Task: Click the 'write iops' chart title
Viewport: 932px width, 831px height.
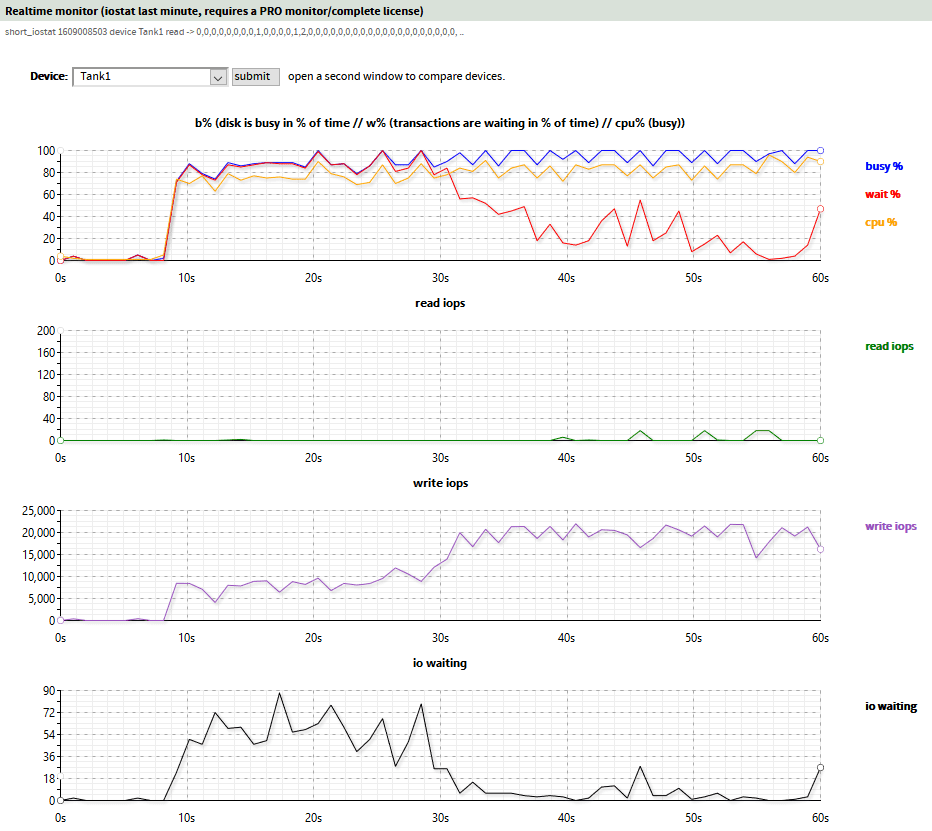Action: 440,483
